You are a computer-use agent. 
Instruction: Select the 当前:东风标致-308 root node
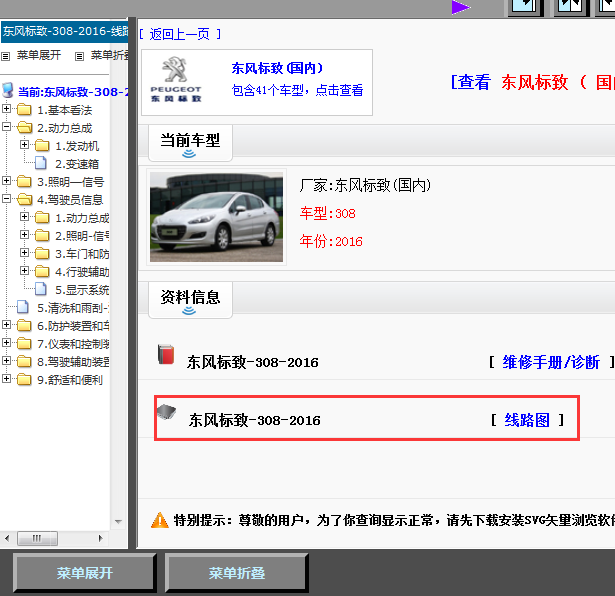click(73, 92)
